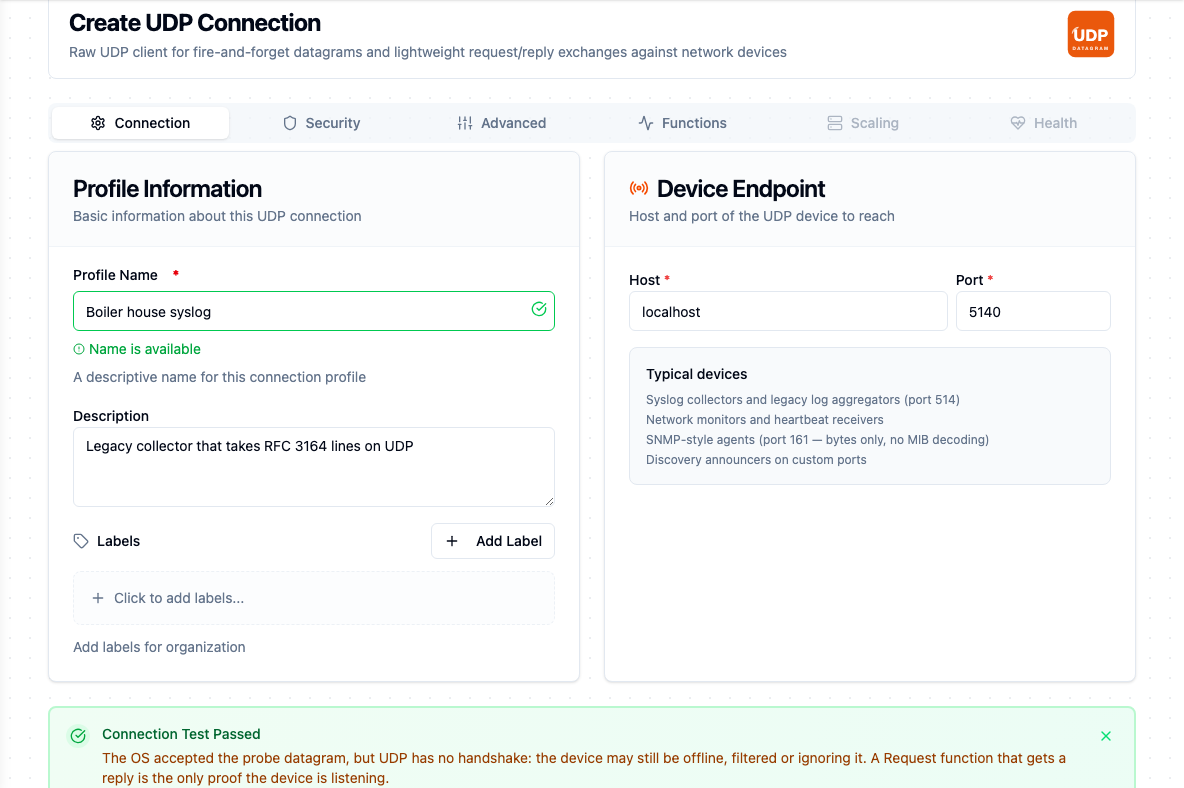Screen dimensions: 1184x788
Task: Click the orange UDP Datagram logo
Action: pyautogui.click(x=1090, y=34)
